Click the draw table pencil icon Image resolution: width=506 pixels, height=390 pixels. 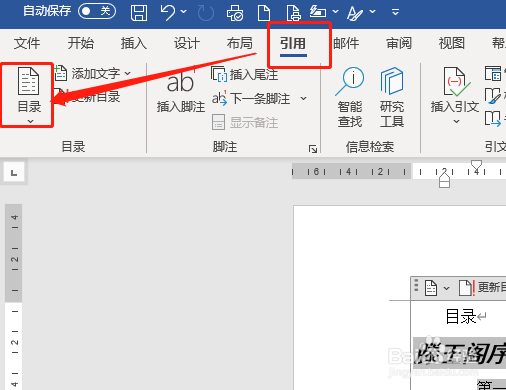point(318,12)
